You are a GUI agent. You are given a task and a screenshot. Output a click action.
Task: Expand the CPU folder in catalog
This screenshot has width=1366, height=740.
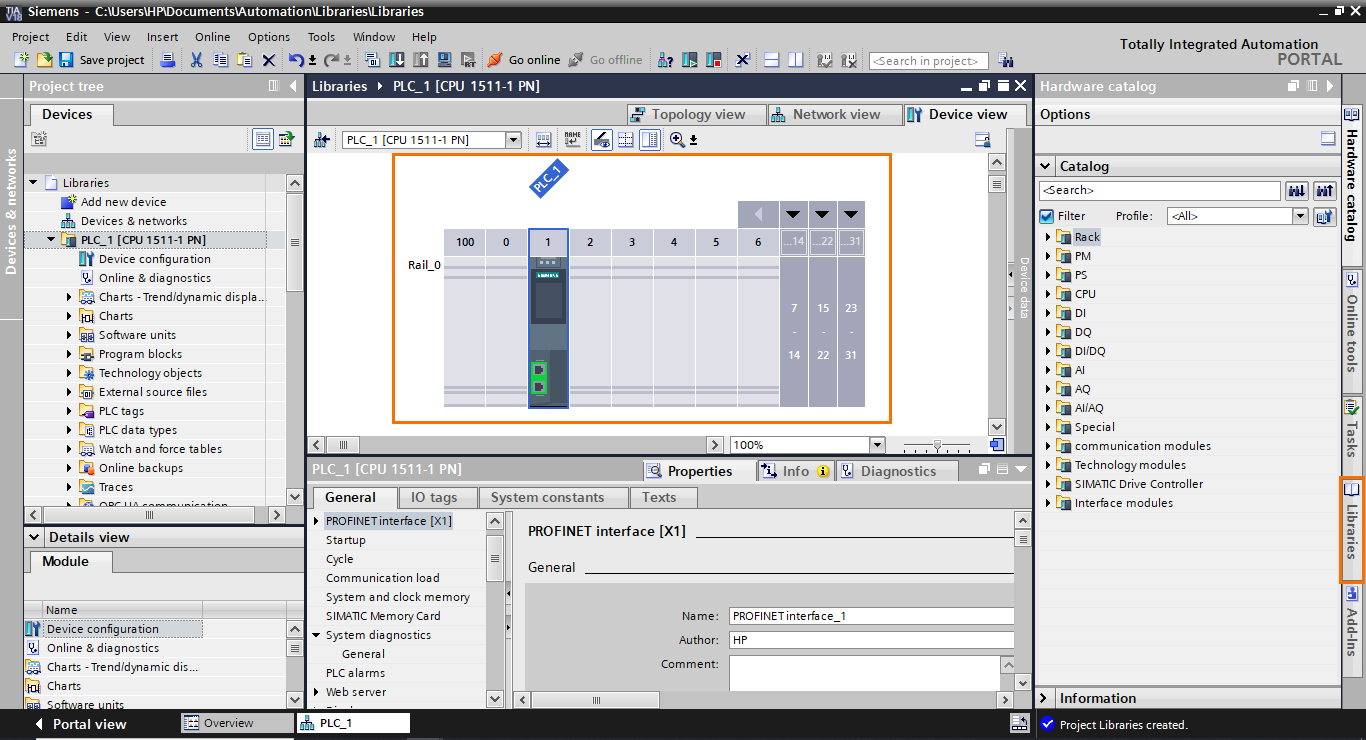(1049, 294)
